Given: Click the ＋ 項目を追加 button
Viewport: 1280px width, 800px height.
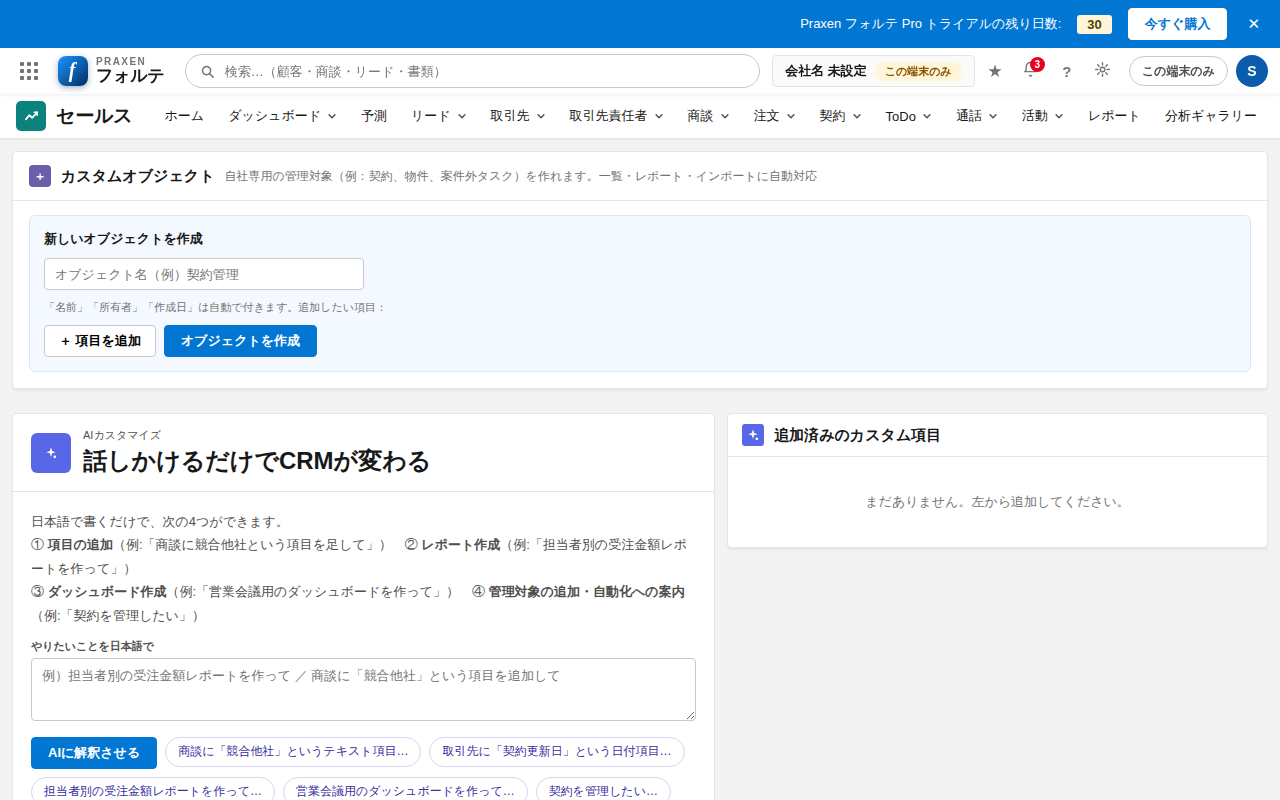Looking at the screenshot, I should (100, 341).
